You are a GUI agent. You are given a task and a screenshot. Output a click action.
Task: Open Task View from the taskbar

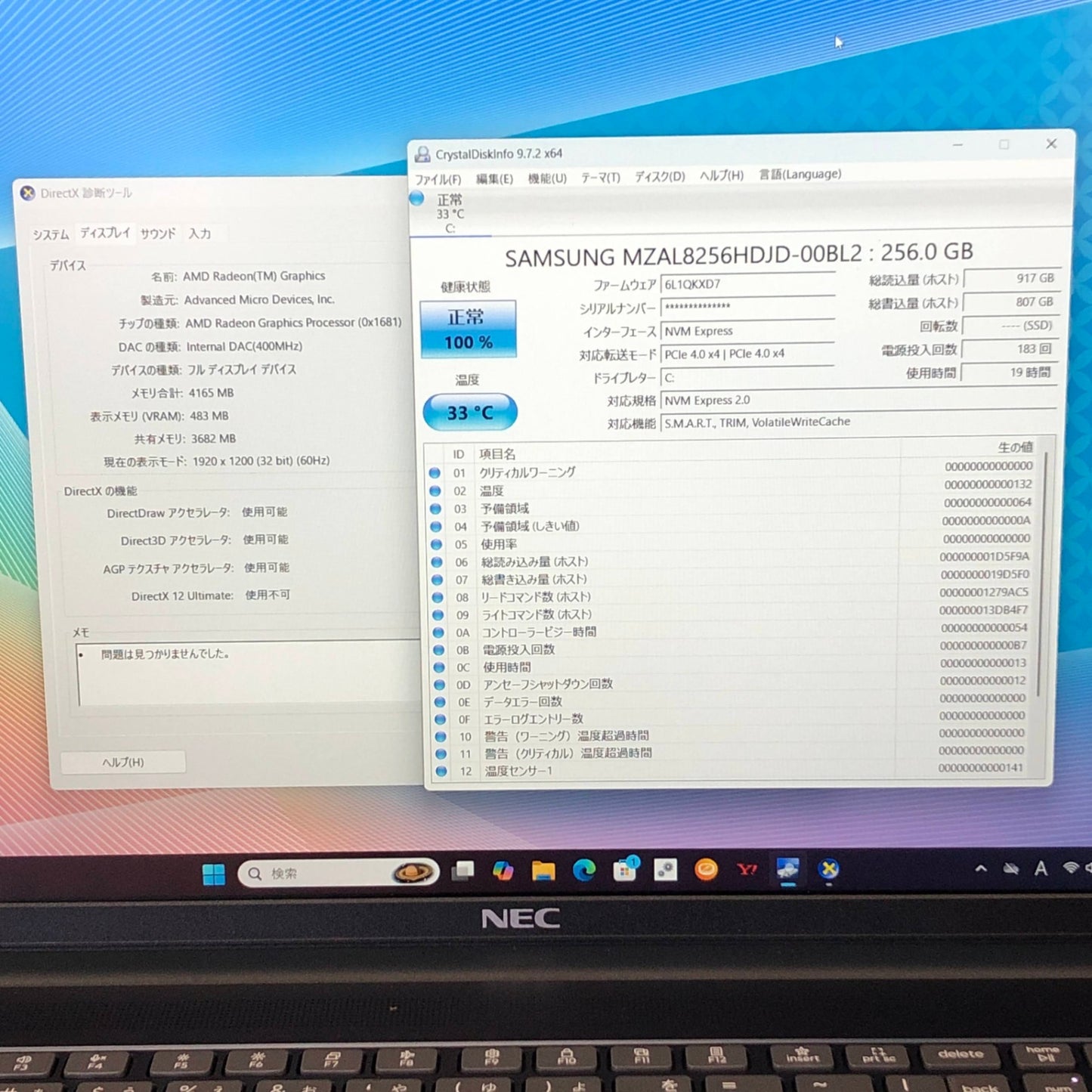click(462, 871)
